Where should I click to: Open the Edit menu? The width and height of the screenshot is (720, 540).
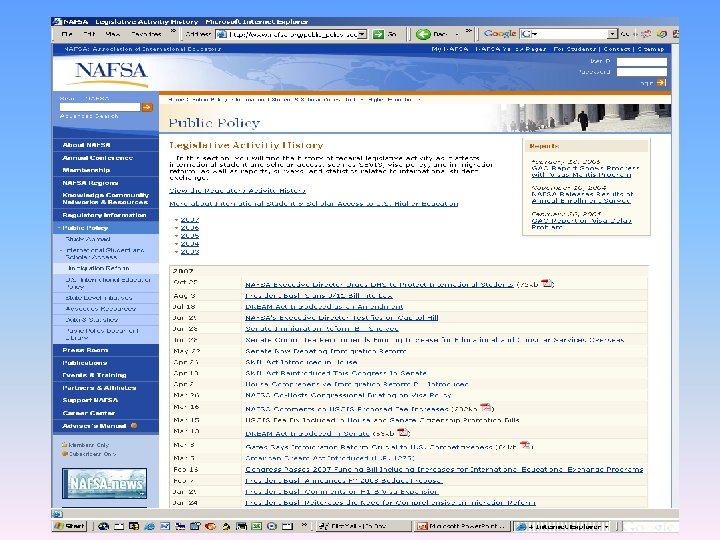(x=89, y=34)
